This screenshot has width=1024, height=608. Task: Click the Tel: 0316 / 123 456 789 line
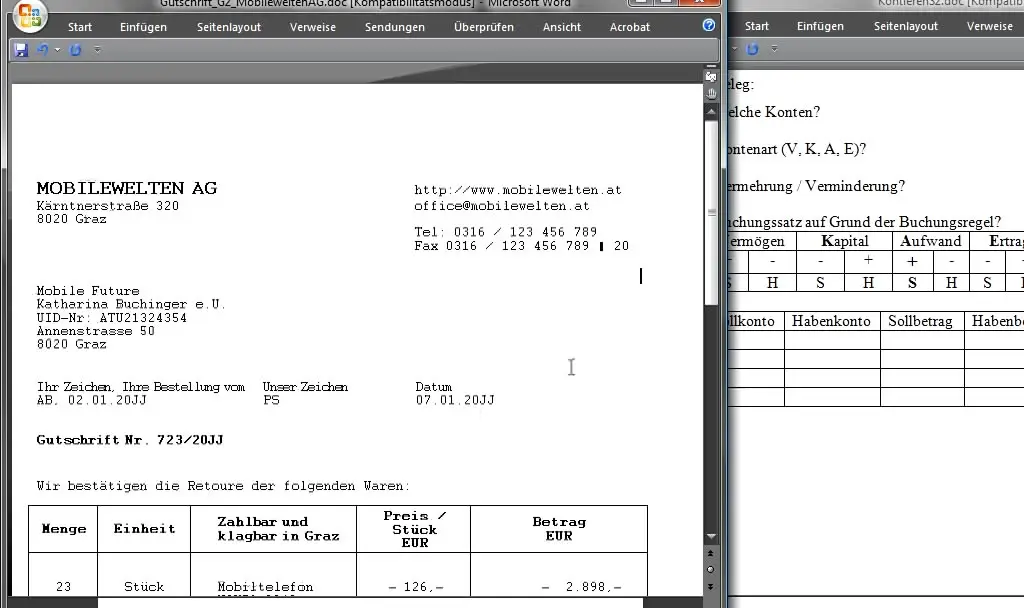tap(505, 232)
